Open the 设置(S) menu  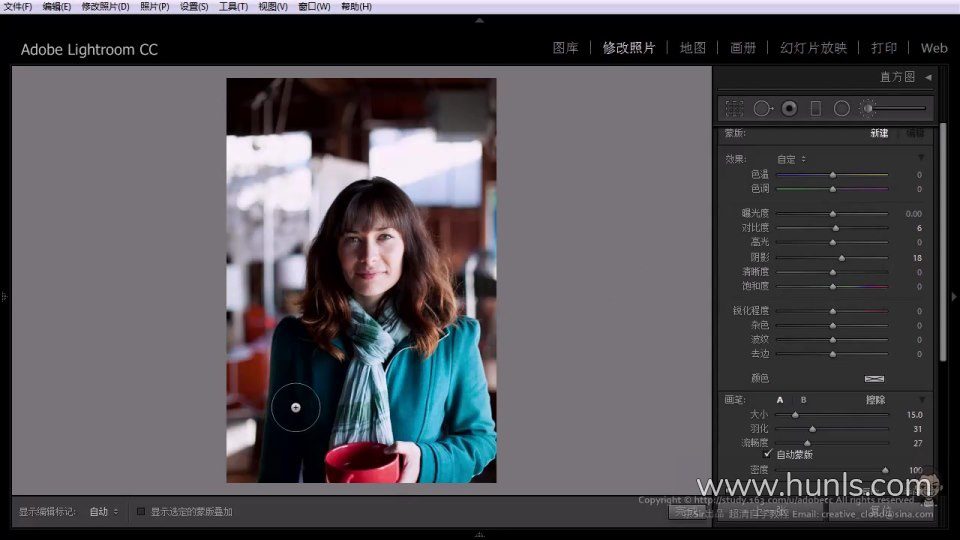193,7
